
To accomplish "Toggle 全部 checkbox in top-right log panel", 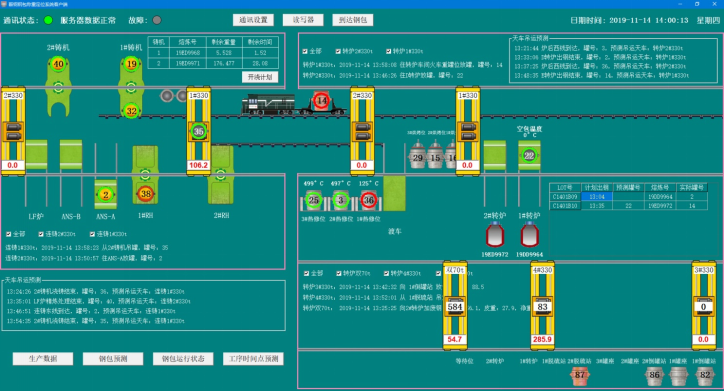I will [305, 51].
